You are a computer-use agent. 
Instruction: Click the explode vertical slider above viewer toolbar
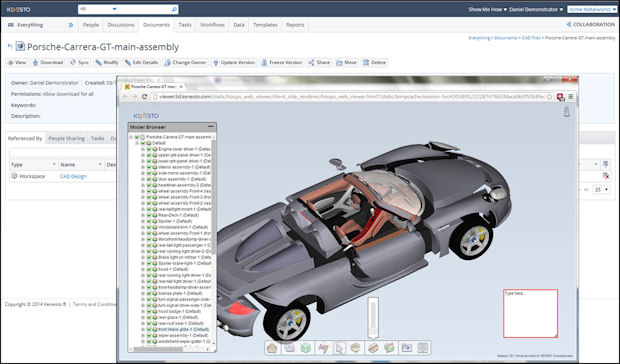click(373, 318)
